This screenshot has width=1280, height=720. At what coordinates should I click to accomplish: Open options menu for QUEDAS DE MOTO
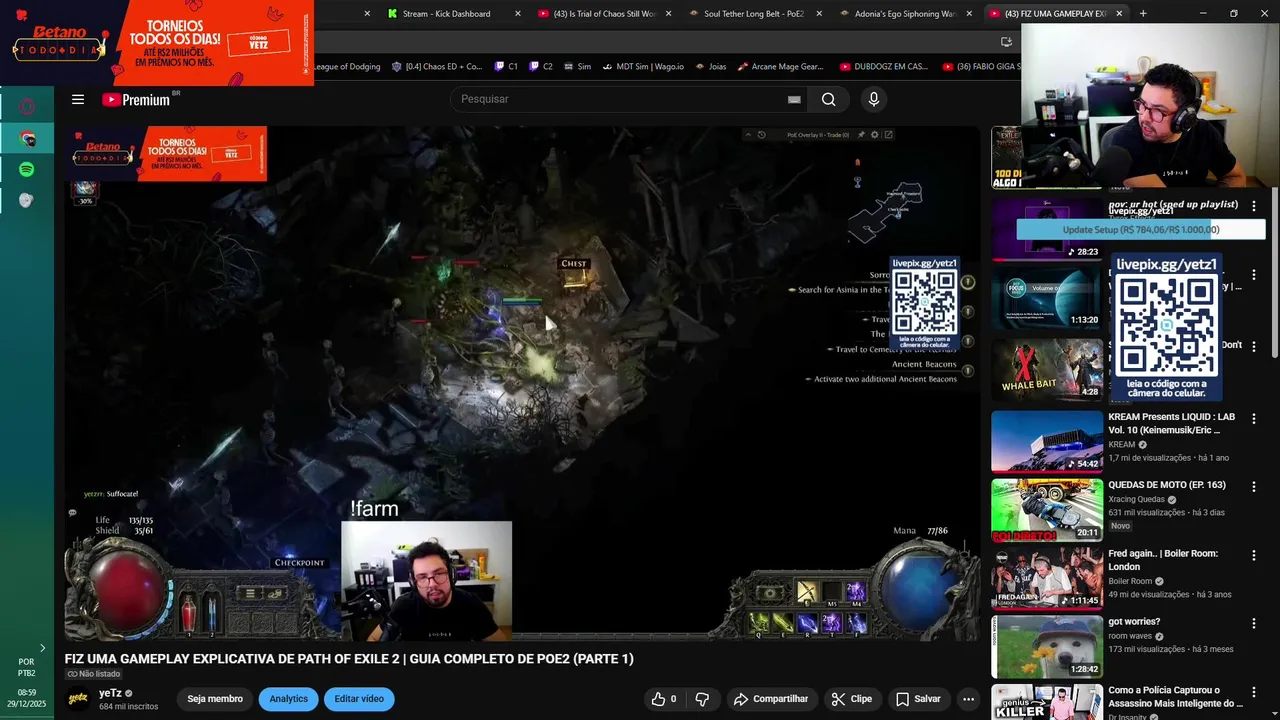(1253, 487)
